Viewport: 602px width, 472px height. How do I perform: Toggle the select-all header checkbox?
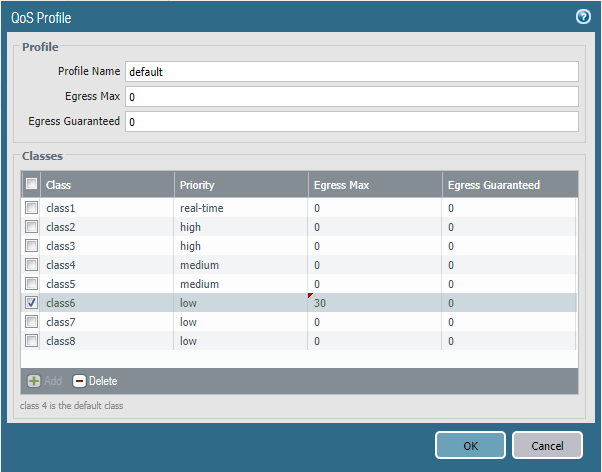pos(31,184)
